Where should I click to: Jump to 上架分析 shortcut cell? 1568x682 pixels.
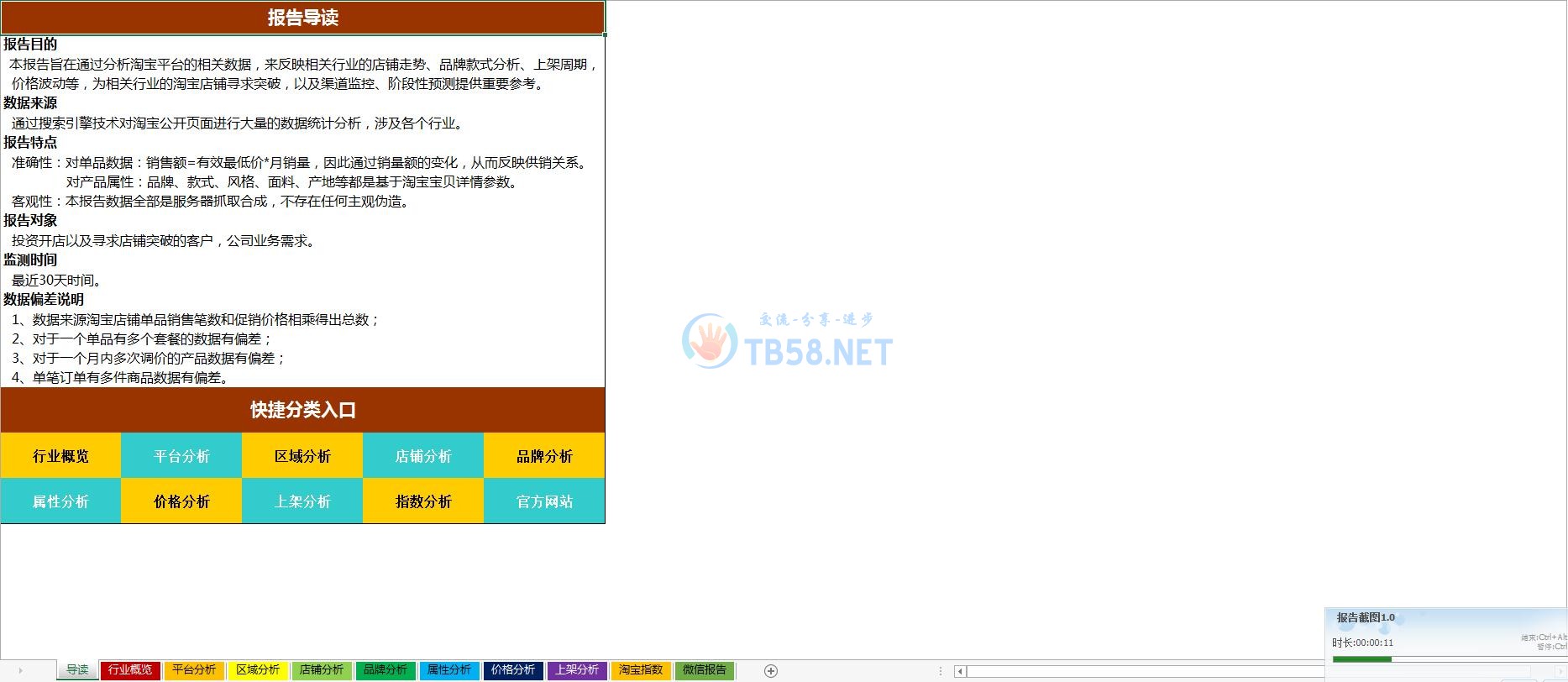coord(302,501)
